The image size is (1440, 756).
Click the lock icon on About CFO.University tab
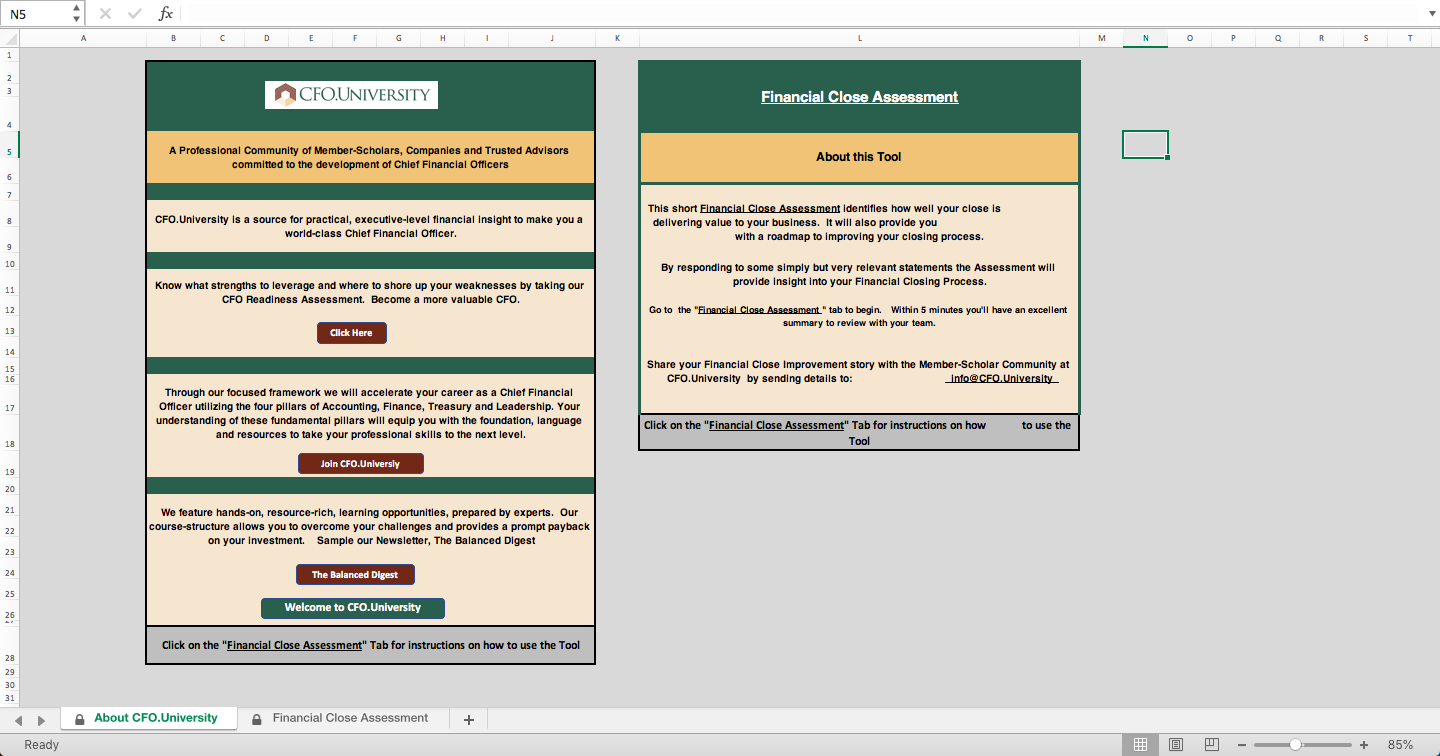coord(79,719)
